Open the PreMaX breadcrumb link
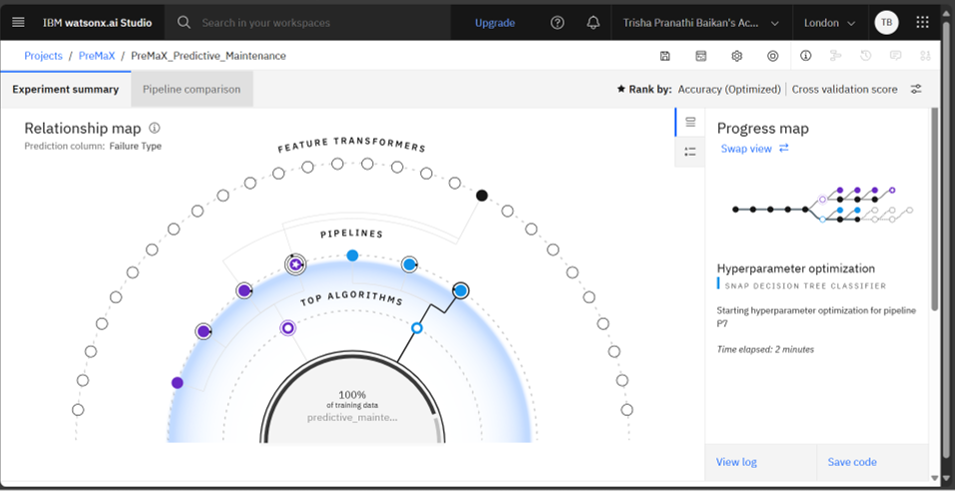Viewport: 955px width, 491px height. pos(95,56)
